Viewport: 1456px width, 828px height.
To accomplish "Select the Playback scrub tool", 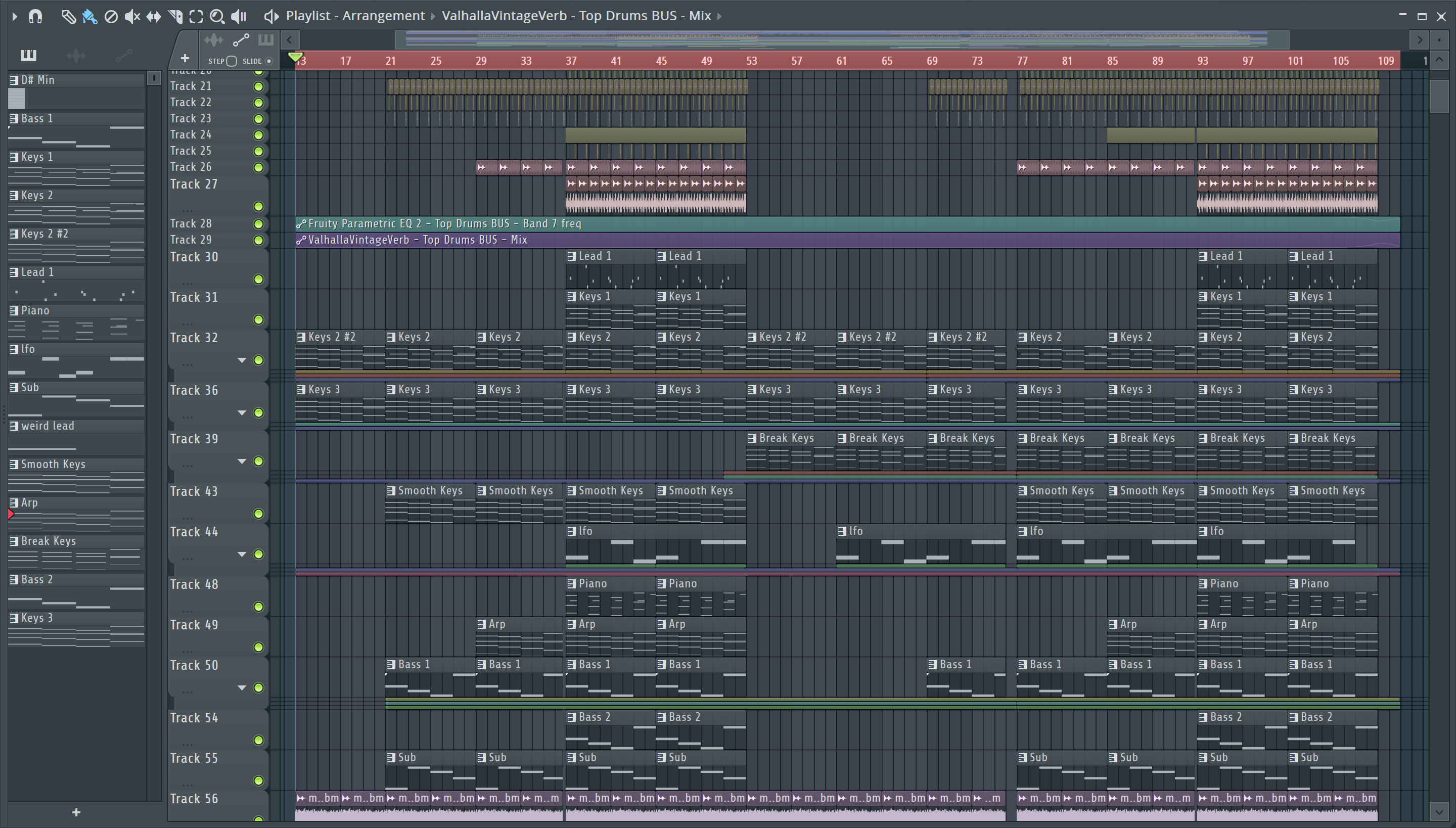I will (239, 17).
